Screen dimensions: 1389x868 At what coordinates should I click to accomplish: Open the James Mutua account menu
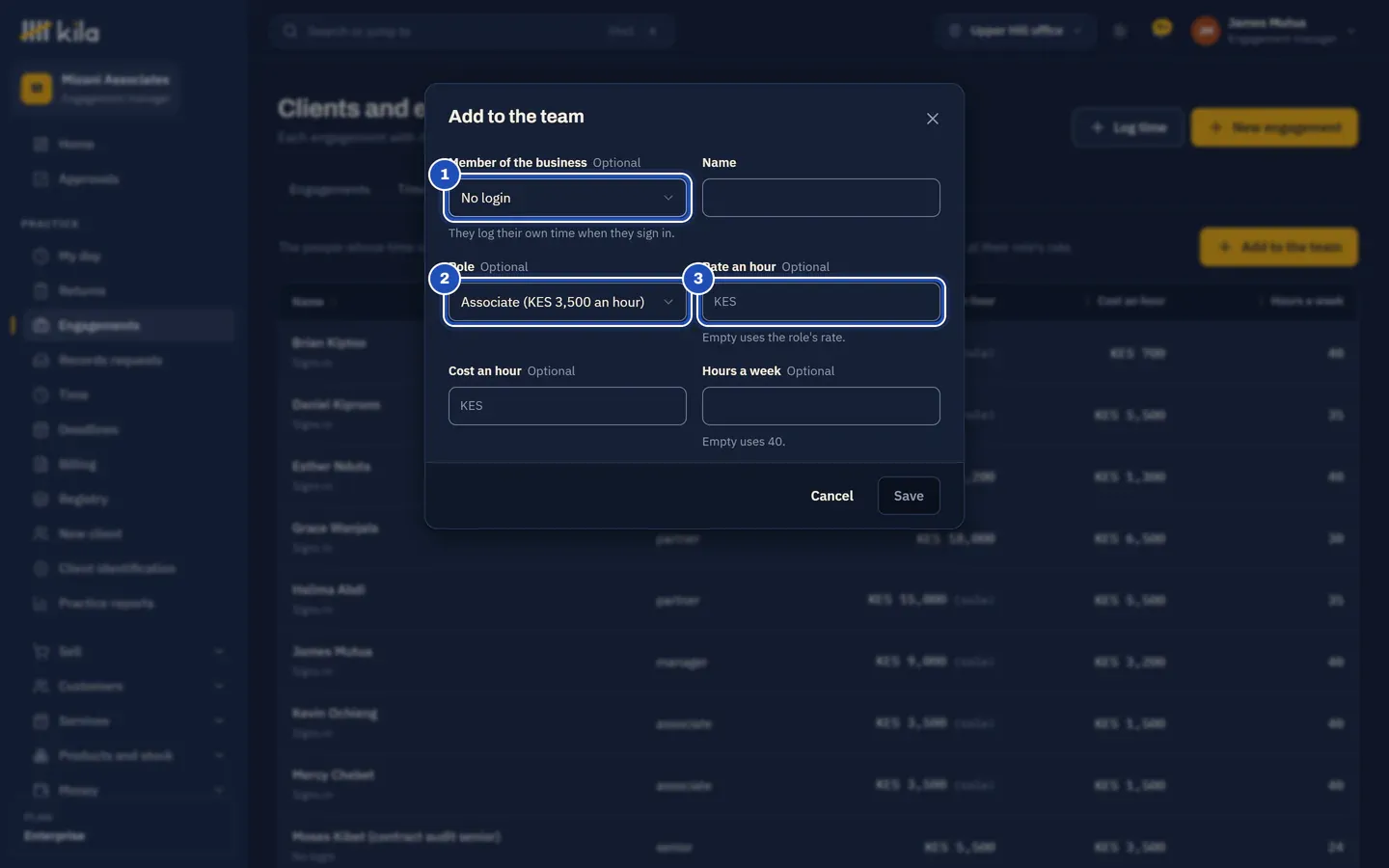pos(1273,31)
